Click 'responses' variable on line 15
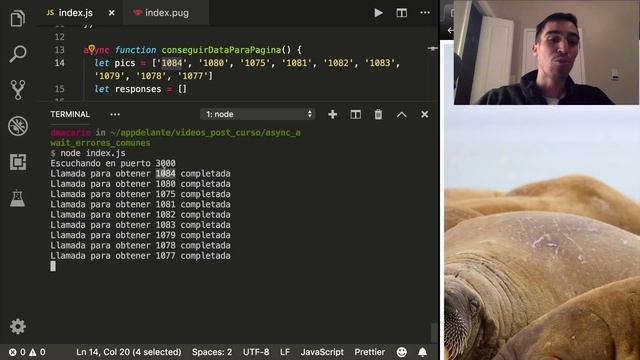Image resolution: width=640 pixels, height=360 pixels. (x=138, y=89)
